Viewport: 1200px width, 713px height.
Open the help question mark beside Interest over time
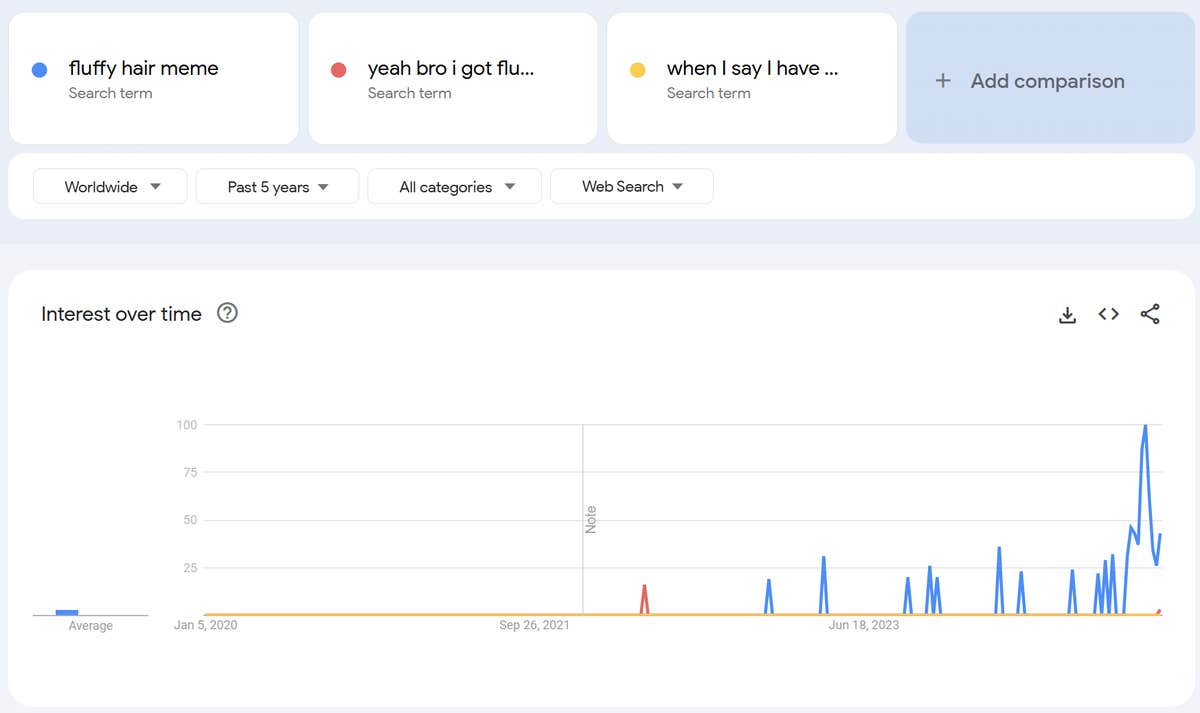coord(228,314)
